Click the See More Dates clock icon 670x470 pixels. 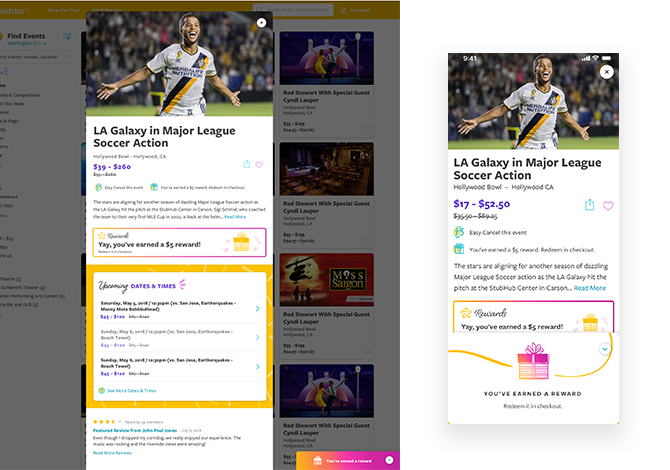click(101, 391)
